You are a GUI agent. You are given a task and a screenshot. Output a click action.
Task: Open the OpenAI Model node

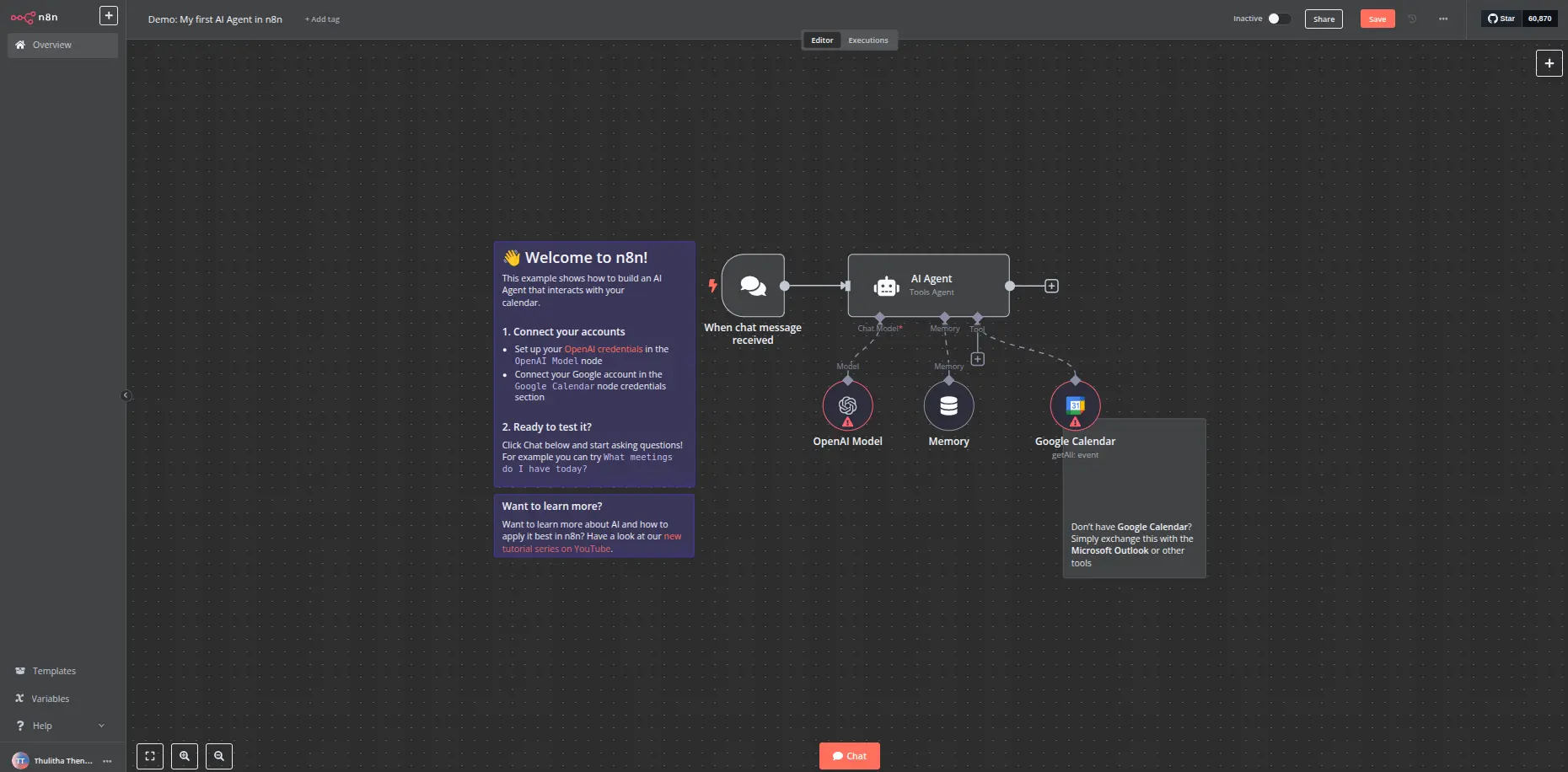848,406
